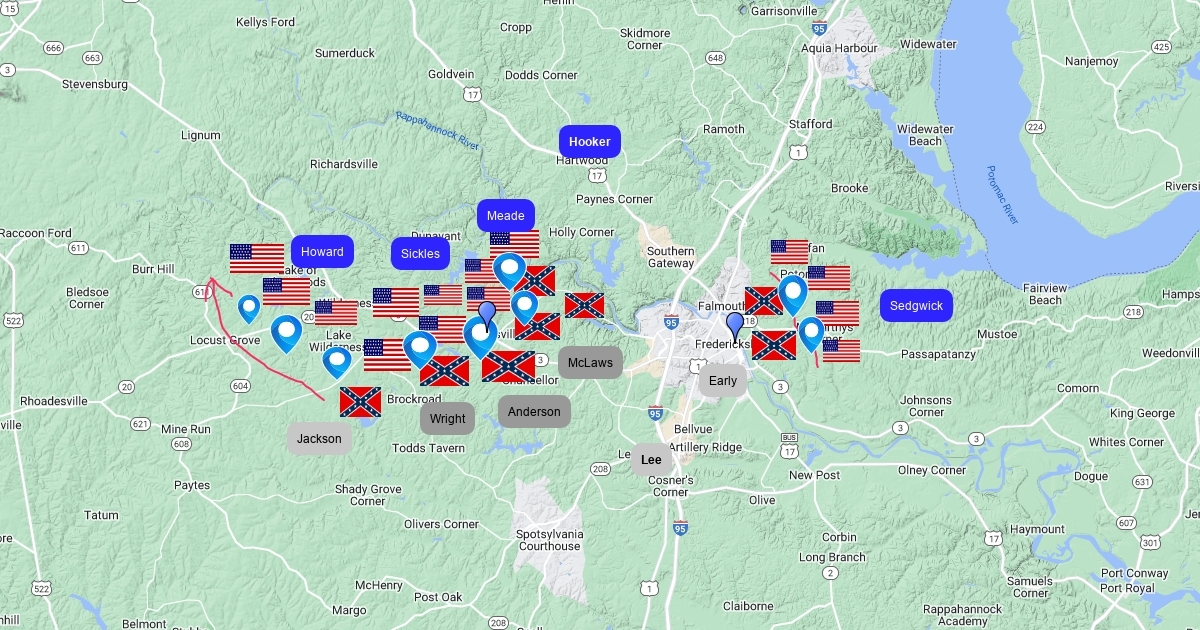The image size is (1200, 630).
Task: Select the blue pin at Lake Wilderness
Action: (337, 360)
